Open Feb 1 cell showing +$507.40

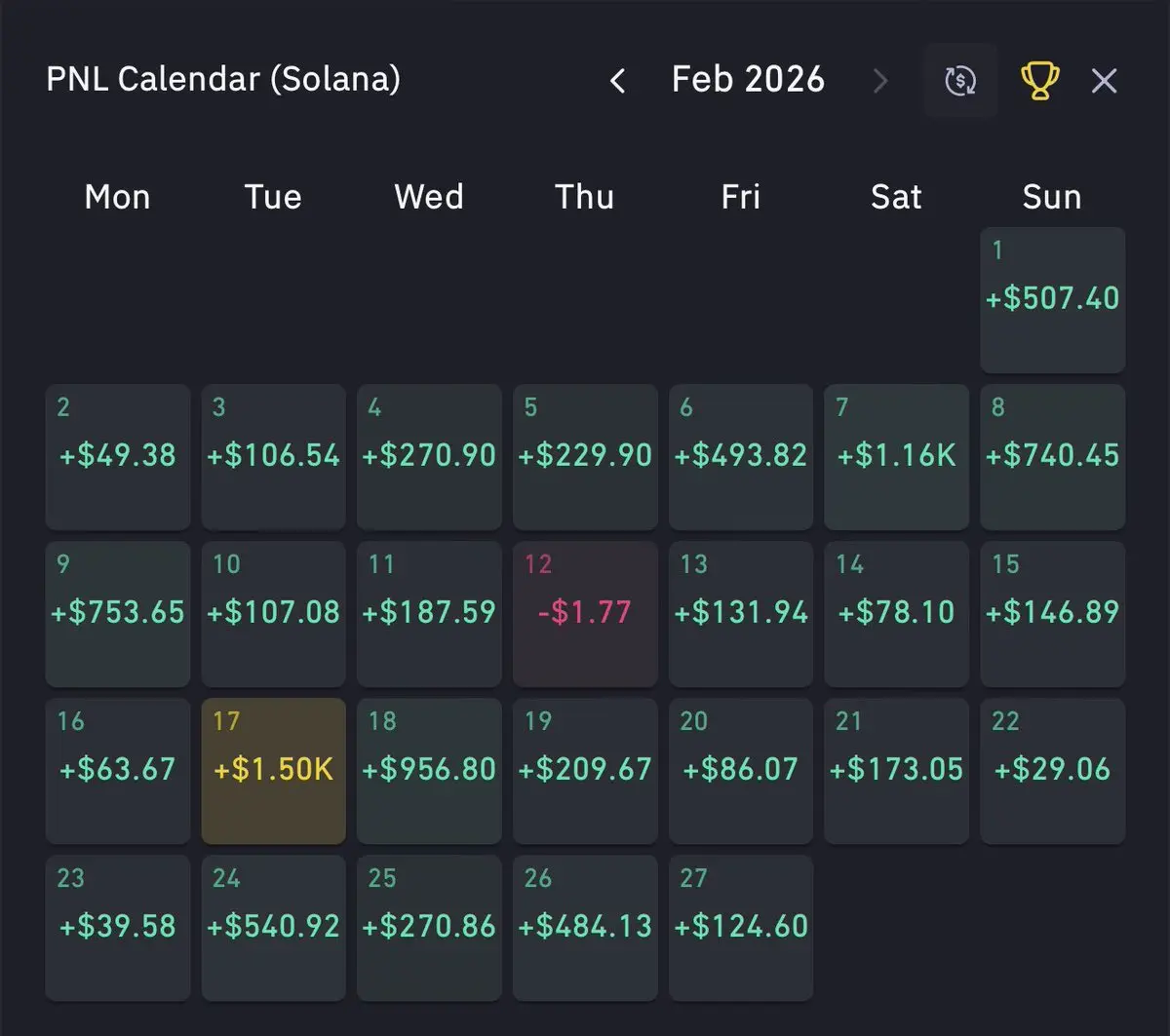tap(1052, 299)
